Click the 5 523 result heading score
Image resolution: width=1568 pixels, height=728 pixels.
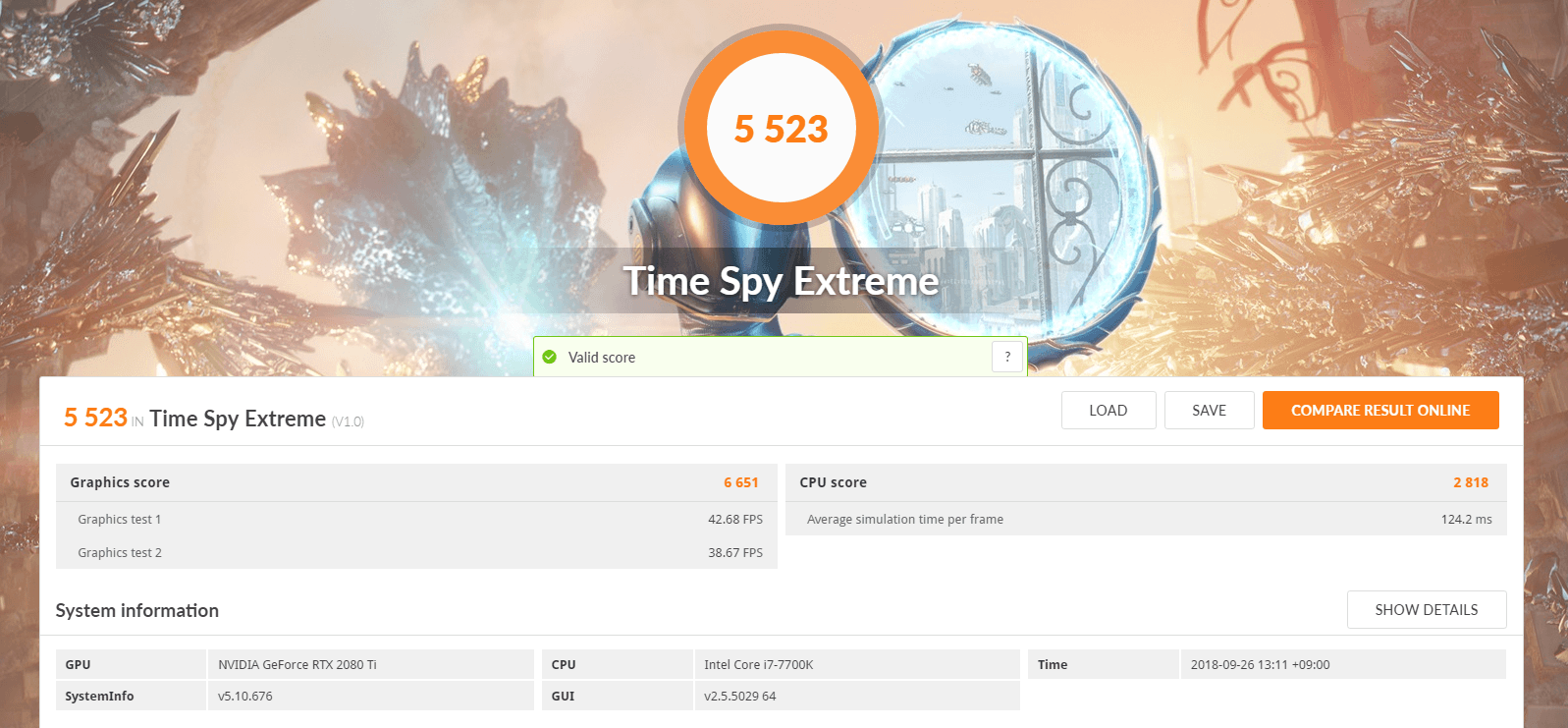pyautogui.click(x=95, y=418)
